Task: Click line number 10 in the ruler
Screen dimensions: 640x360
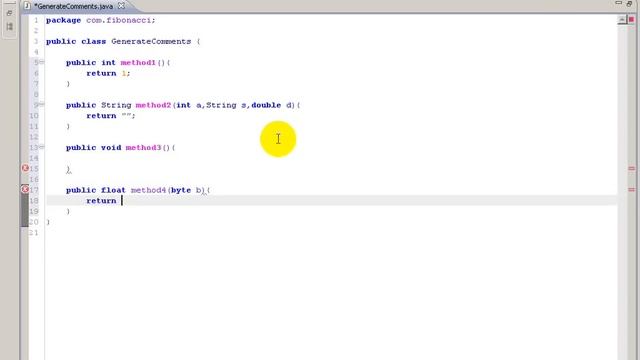Action: (34, 116)
